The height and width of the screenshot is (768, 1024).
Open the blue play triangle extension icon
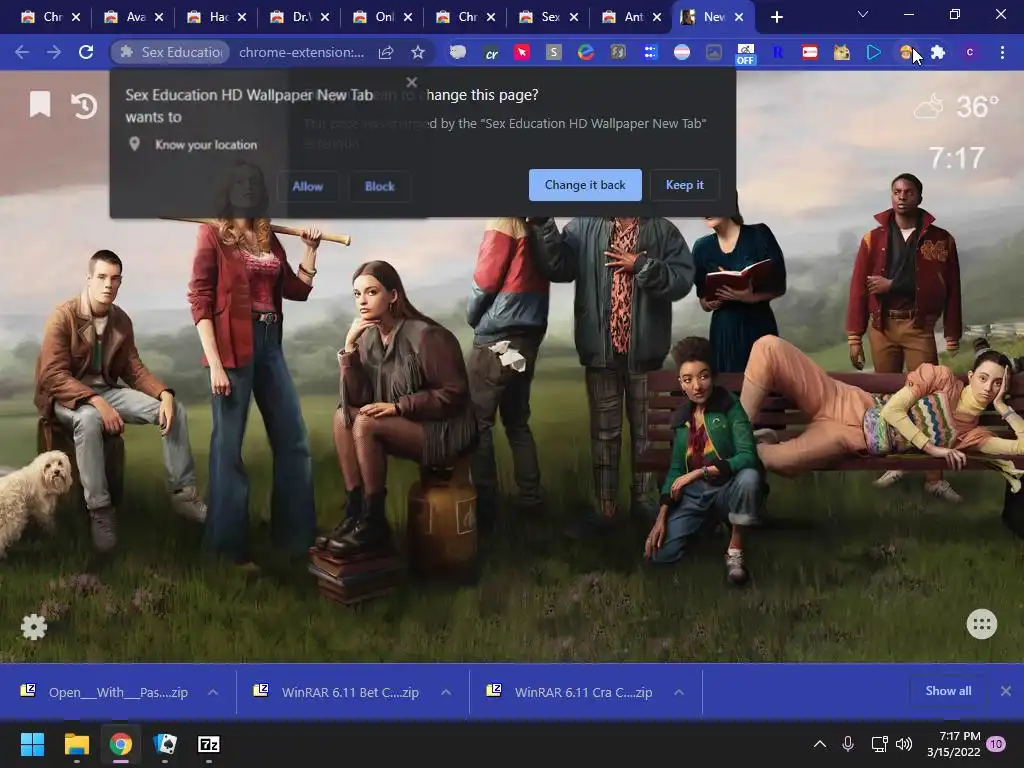(874, 52)
